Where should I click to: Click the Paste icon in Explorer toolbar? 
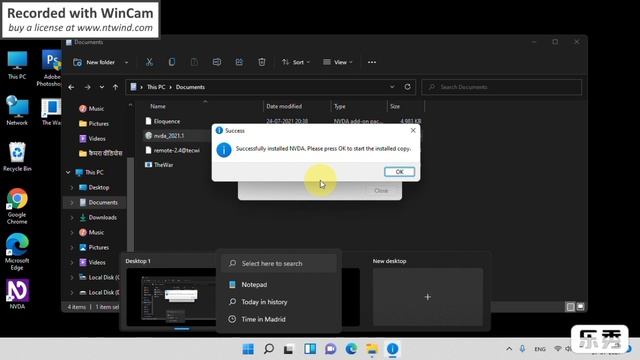tap(194, 62)
